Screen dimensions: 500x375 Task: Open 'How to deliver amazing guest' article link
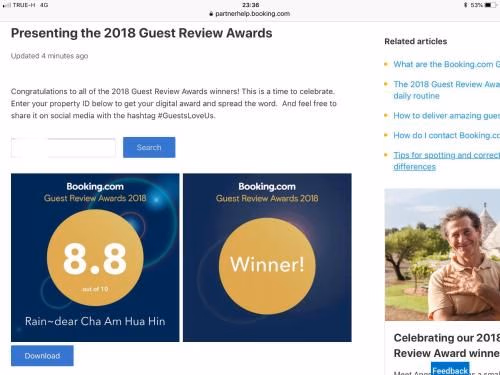[x=446, y=116]
